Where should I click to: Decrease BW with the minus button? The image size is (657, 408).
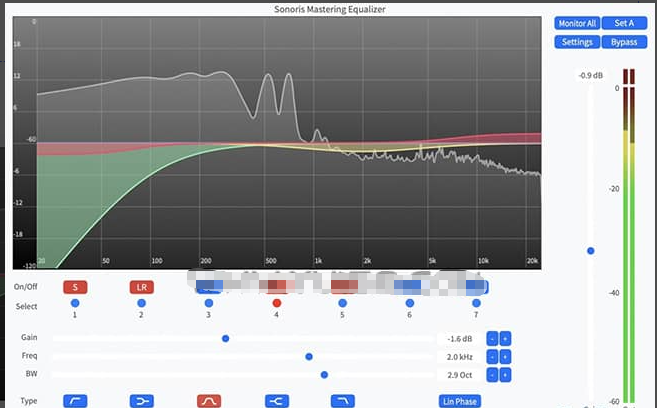tap(492, 375)
